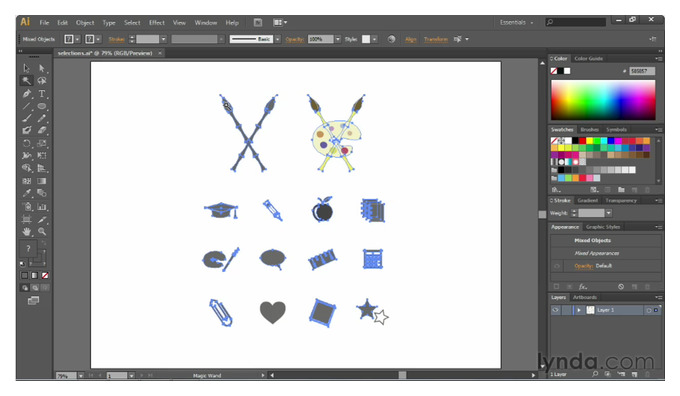The image size is (680, 396).
Task: Open the Stroke color dropdown in control bar
Action: click(98, 39)
